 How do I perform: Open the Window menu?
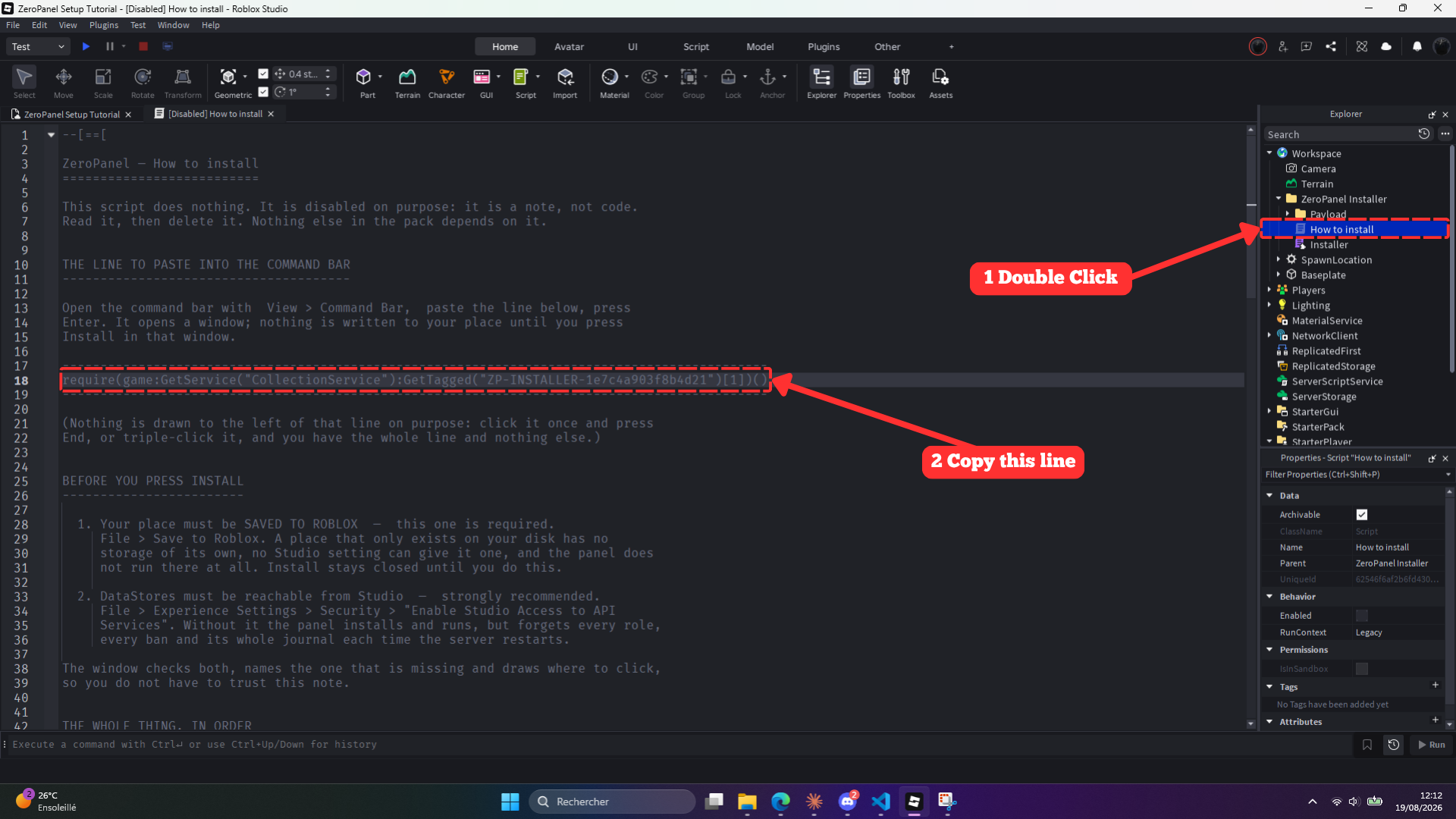tap(173, 25)
